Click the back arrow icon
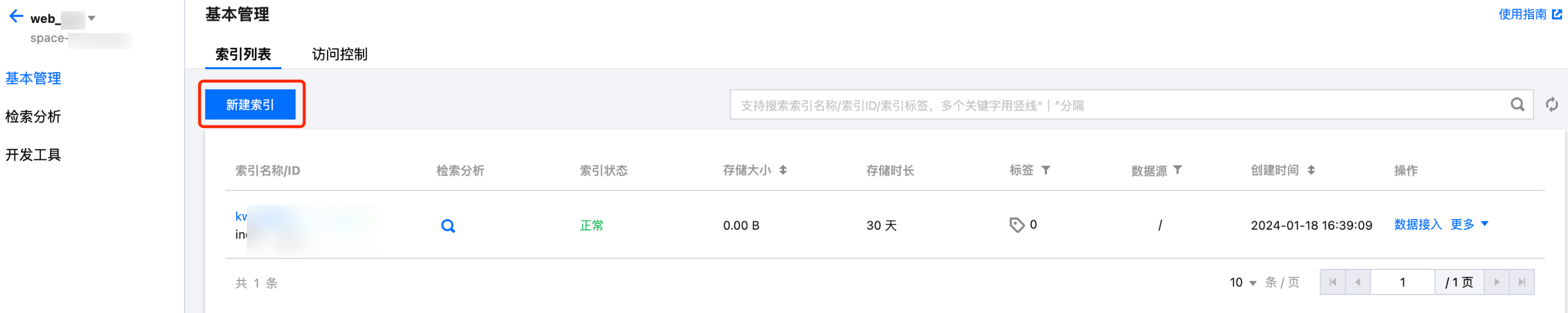This screenshot has height=313, width=1568. 16,16
